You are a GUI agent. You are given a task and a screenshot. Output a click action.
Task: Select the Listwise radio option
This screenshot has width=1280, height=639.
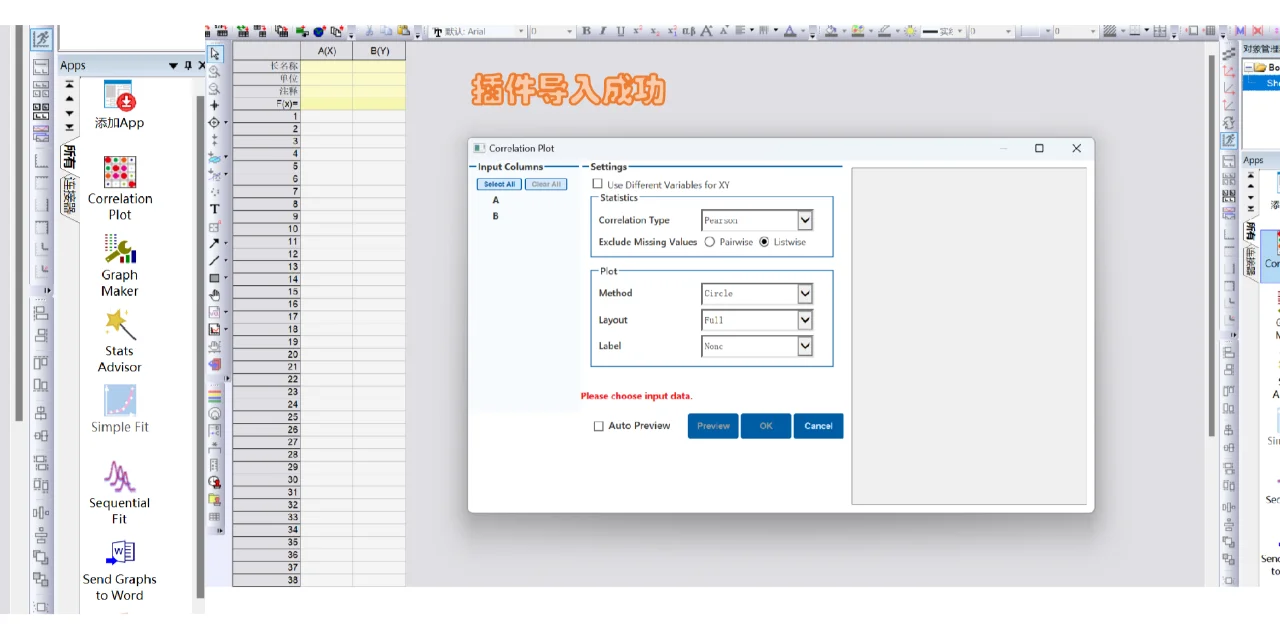click(x=764, y=242)
